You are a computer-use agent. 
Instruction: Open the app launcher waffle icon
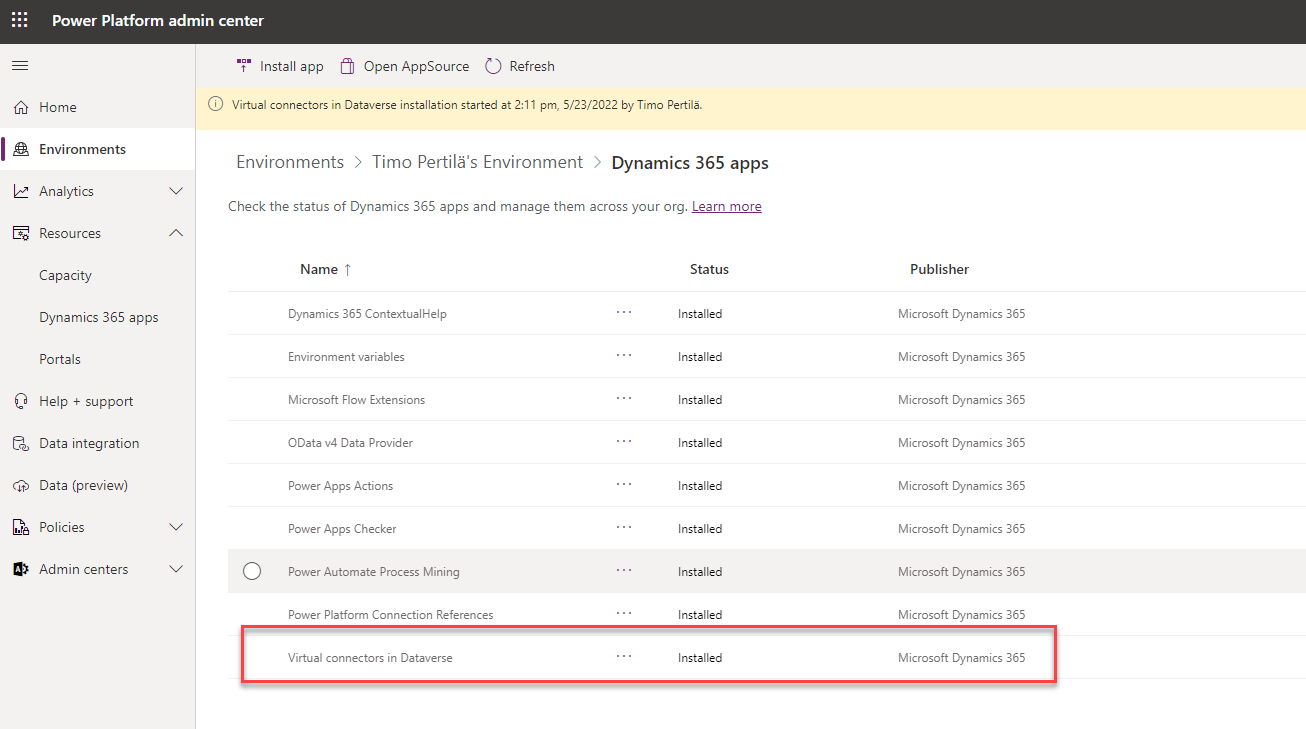pos(20,21)
